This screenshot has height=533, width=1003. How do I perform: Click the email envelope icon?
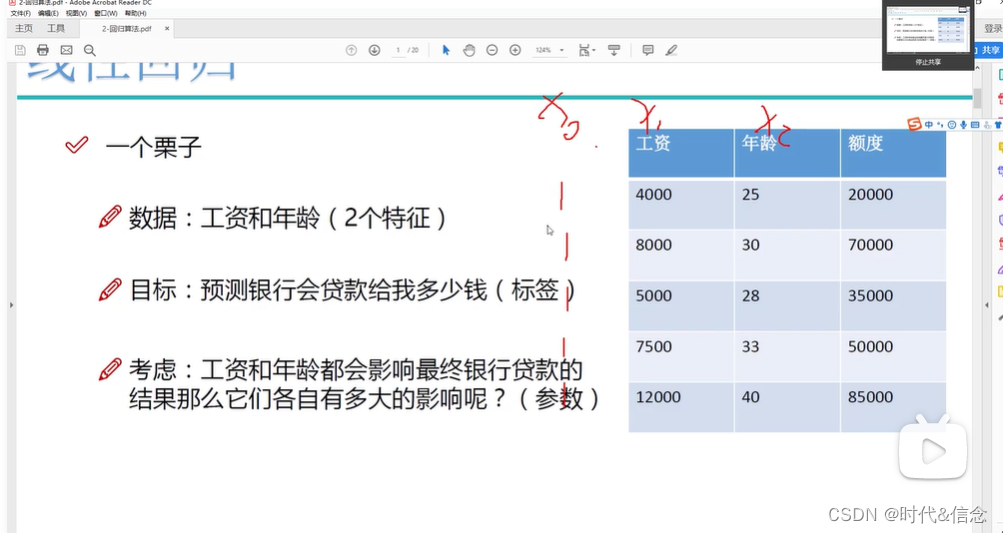point(66,50)
